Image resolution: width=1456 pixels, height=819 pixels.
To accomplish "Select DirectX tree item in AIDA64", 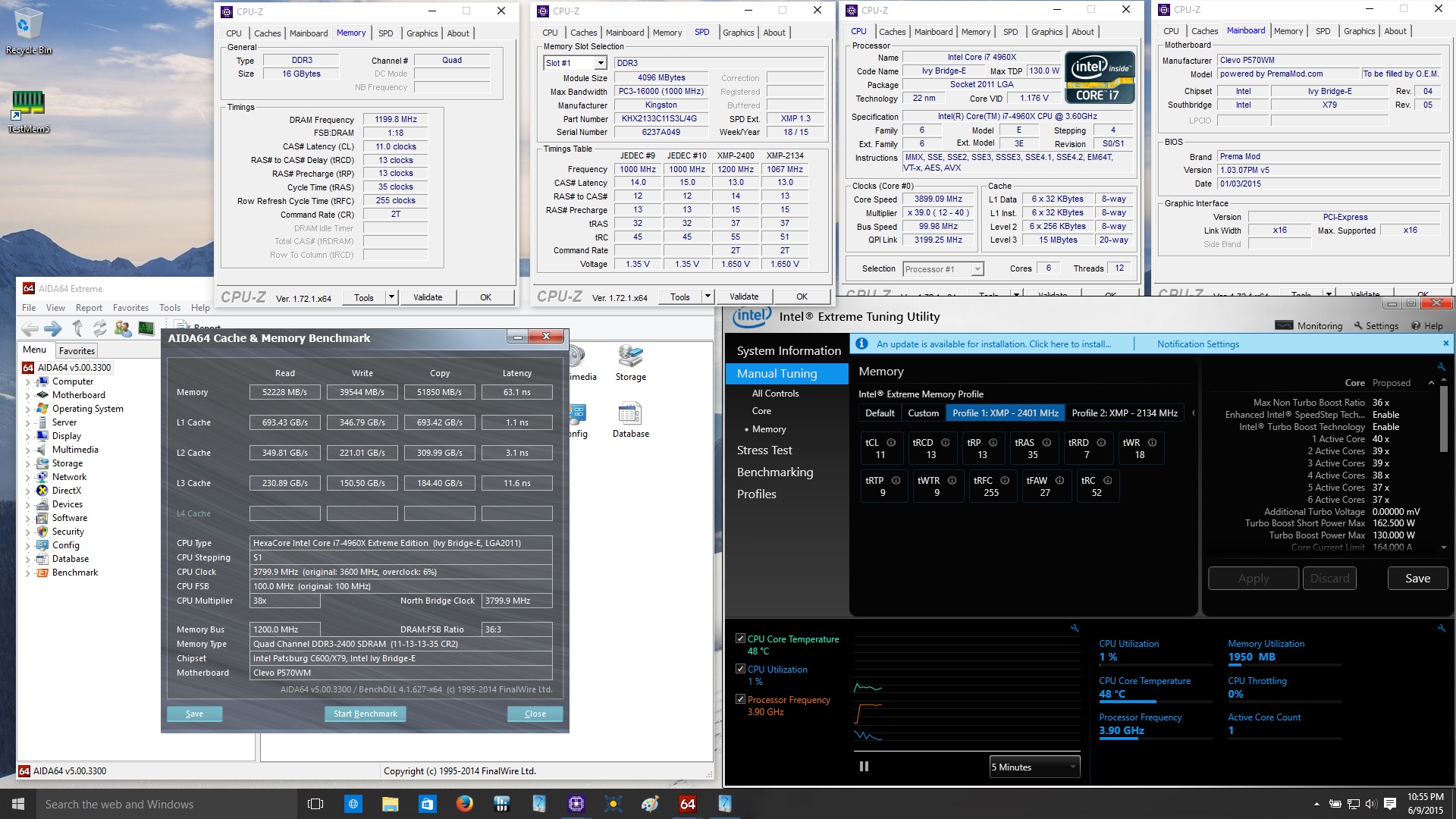I will point(66,491).
